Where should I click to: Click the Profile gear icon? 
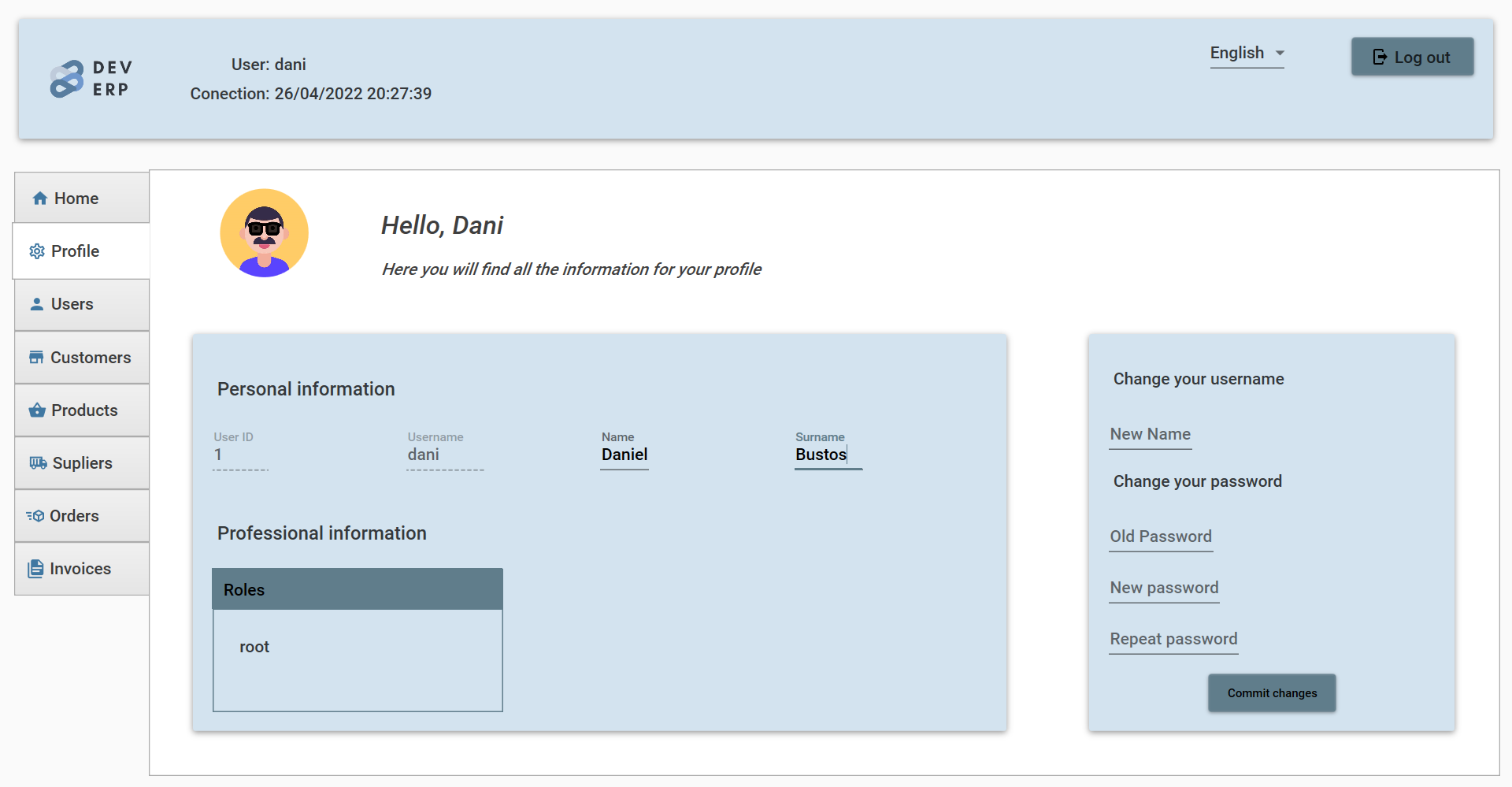tap(36, 251)
